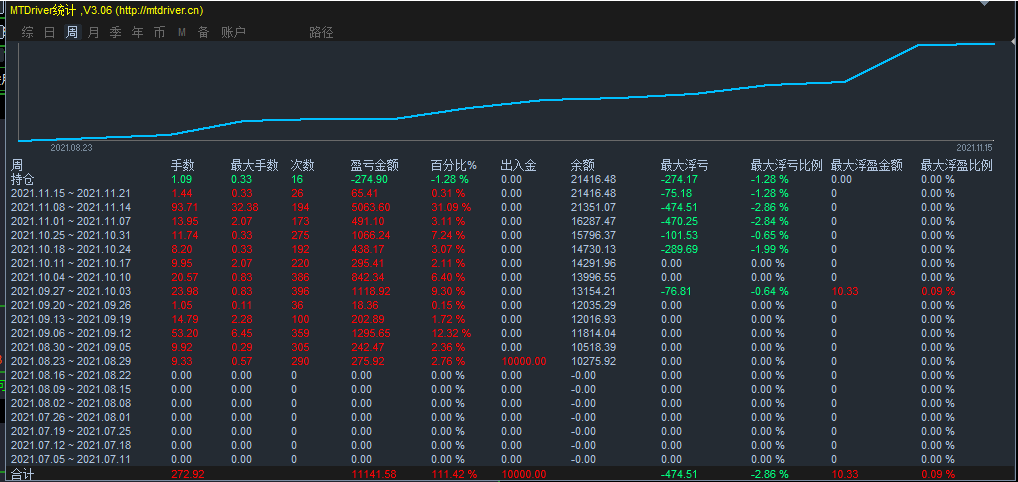1018x482 pixels.
Task: Click the balance value 13154.21
Action: click(x=593, y=291)
